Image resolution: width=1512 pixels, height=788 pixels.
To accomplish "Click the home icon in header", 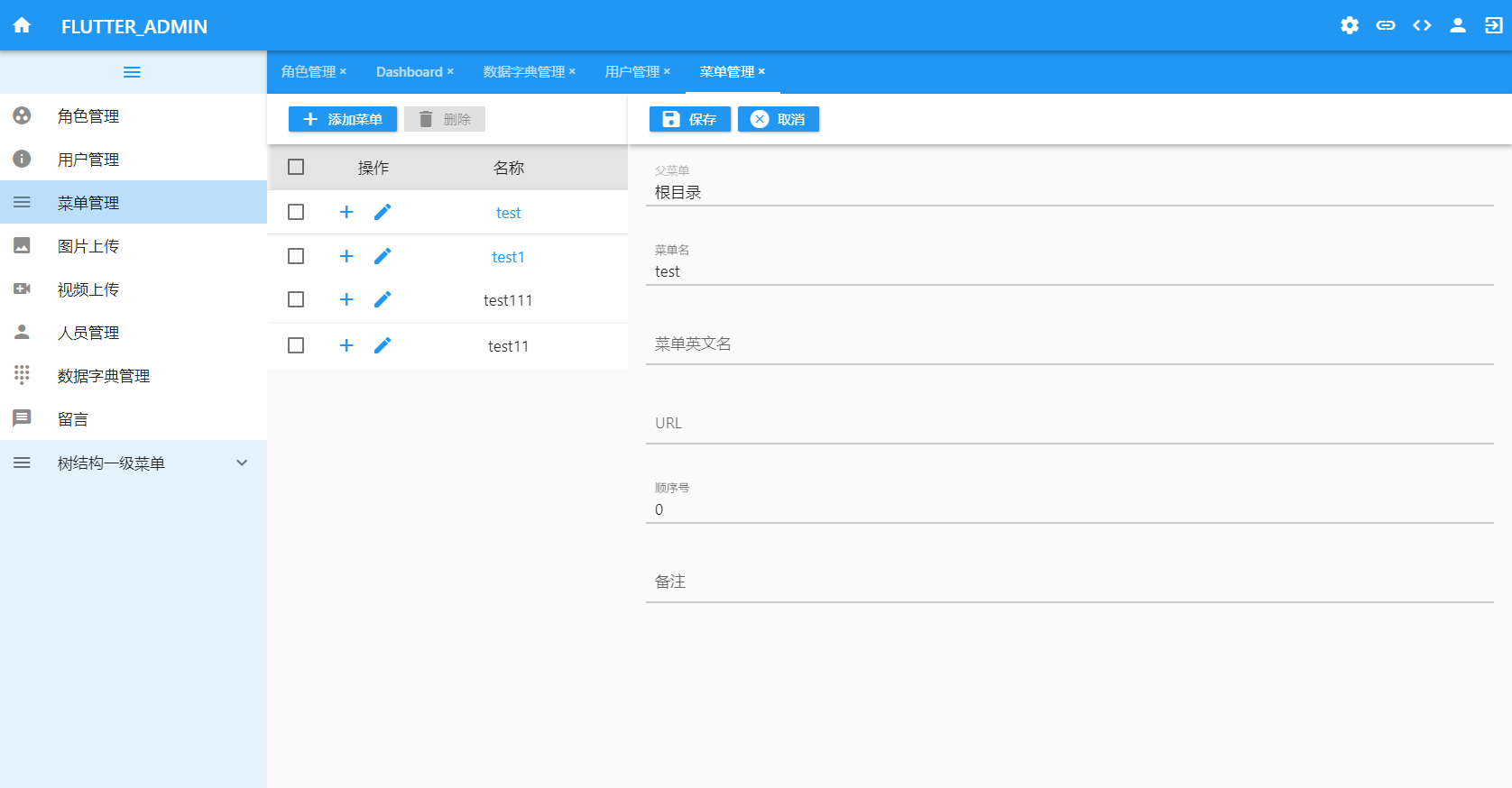I will click(22, 25).
